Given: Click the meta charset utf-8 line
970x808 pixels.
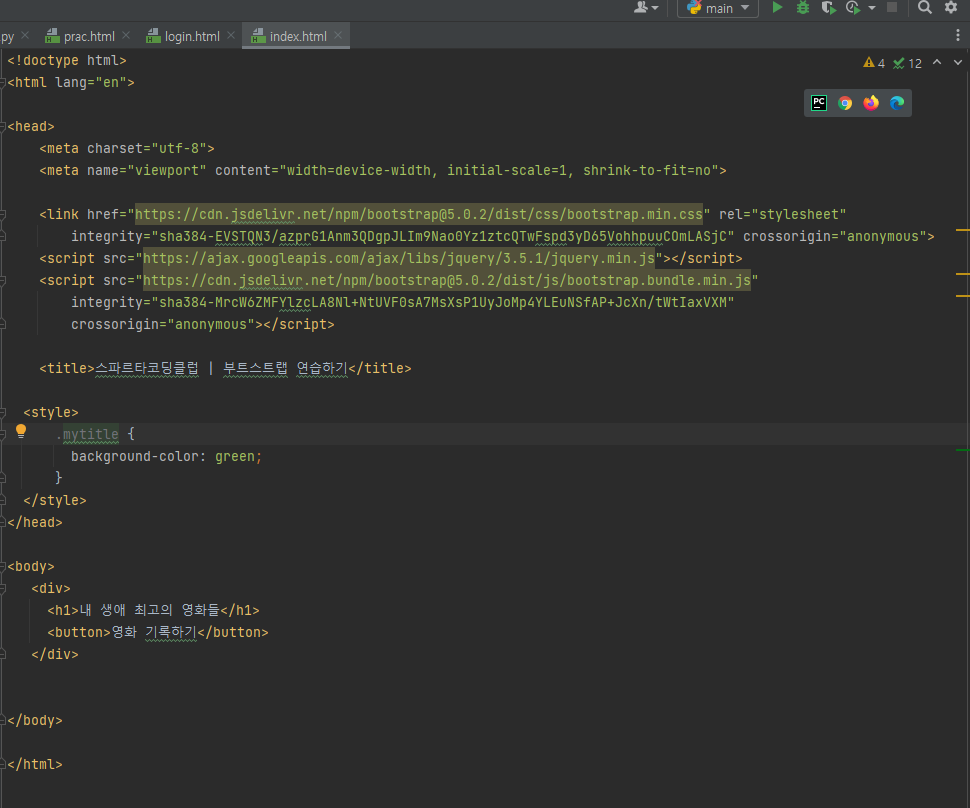Looking at the screenshot, I should [x=127, y=148].
